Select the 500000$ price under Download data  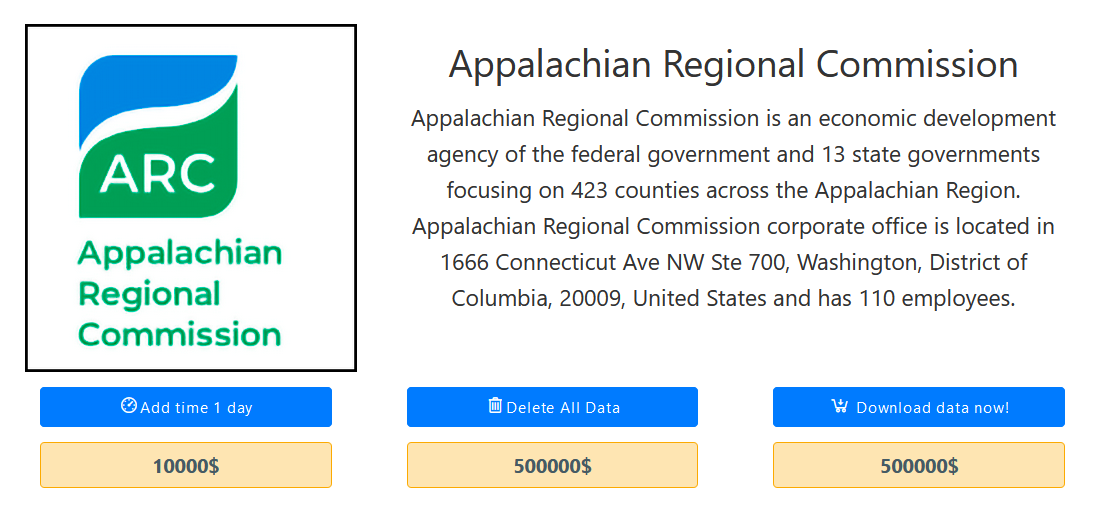(x=919, y=465)
